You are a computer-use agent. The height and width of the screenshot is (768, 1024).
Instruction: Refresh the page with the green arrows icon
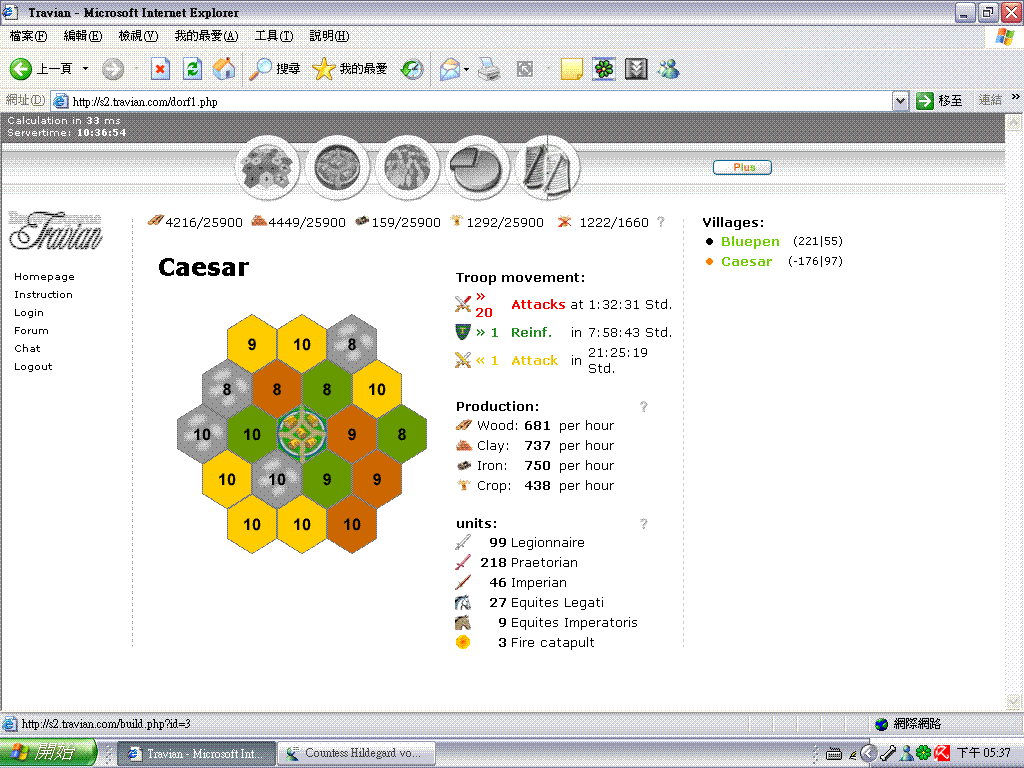tap(192, 69)
